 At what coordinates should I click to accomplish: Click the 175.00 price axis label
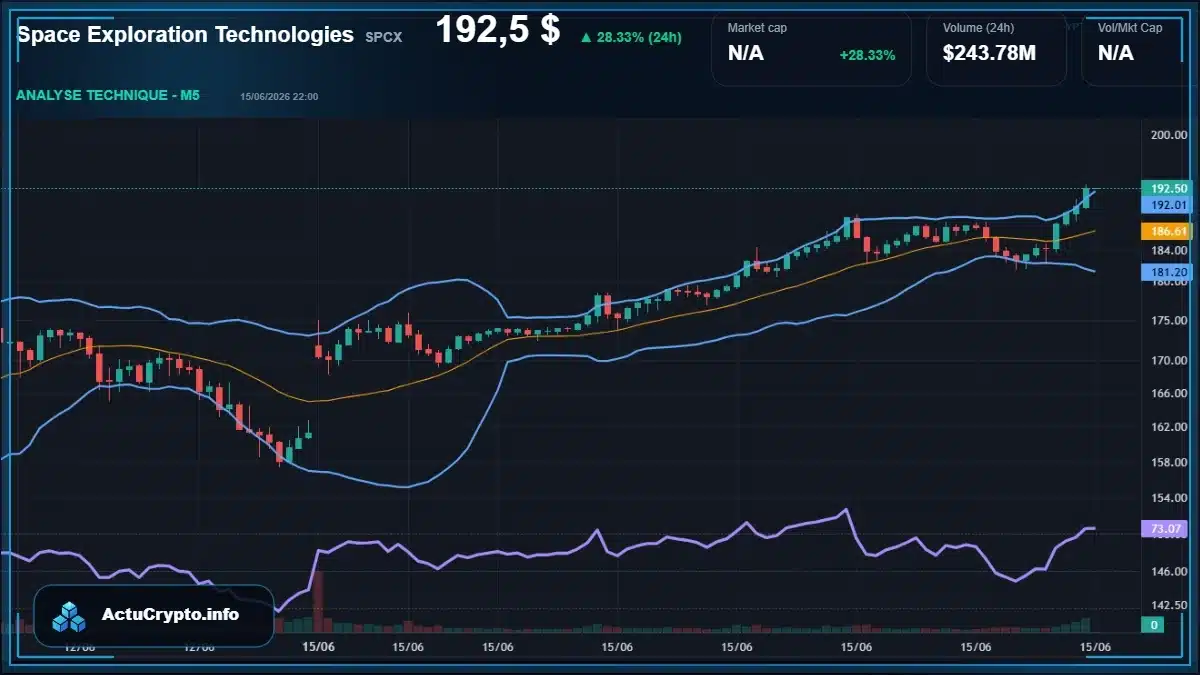click(x=1168, y=321)
